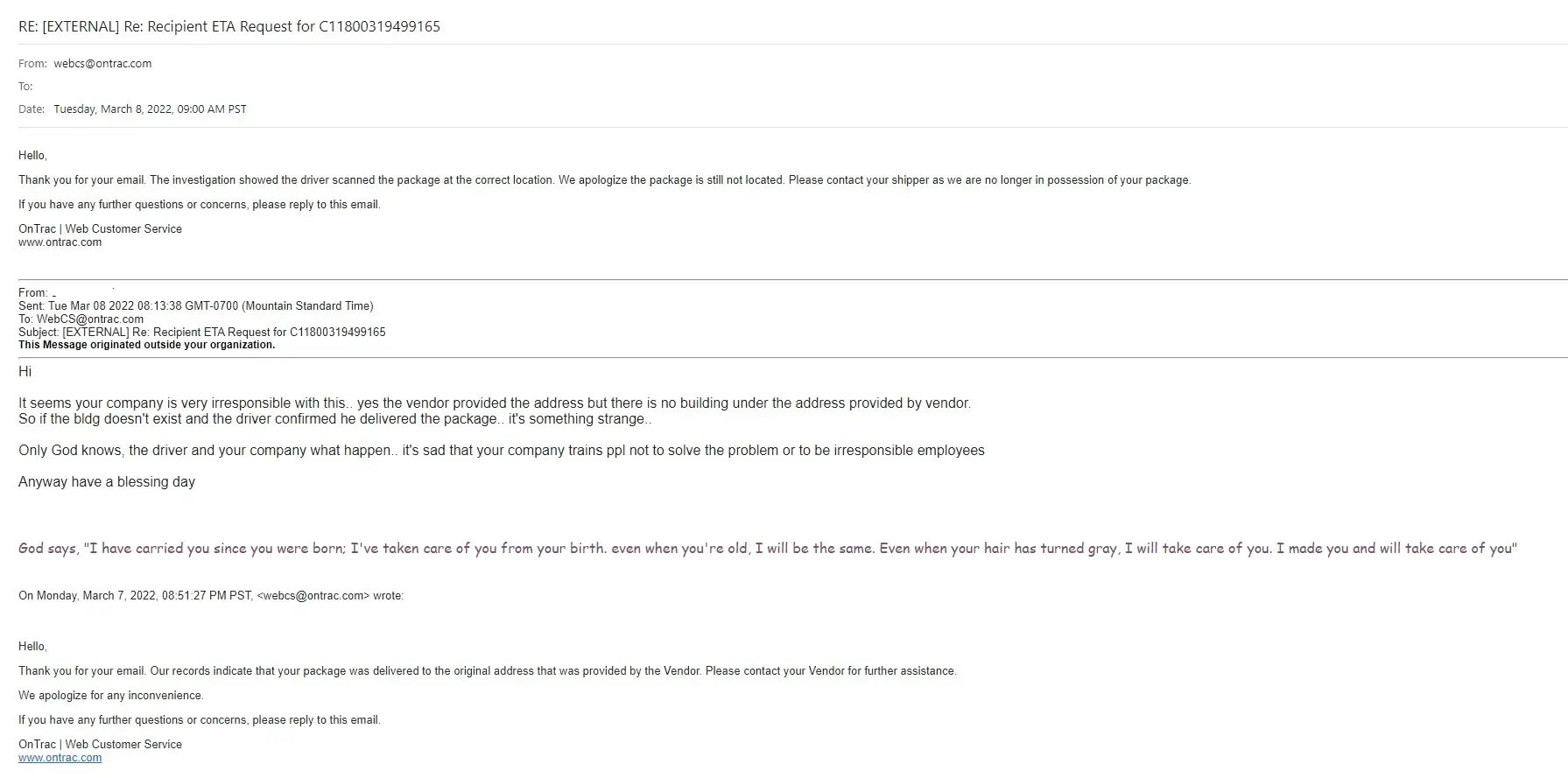Click the quoted Subject line with [EXTERNAL]

(x=201, y=333)
